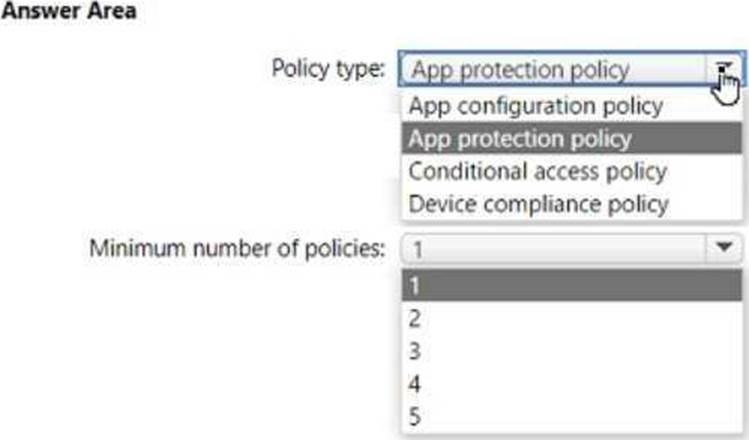Select Conditional access policy option
This screenshot has height=440, width=749.
[x=537, y=171]
